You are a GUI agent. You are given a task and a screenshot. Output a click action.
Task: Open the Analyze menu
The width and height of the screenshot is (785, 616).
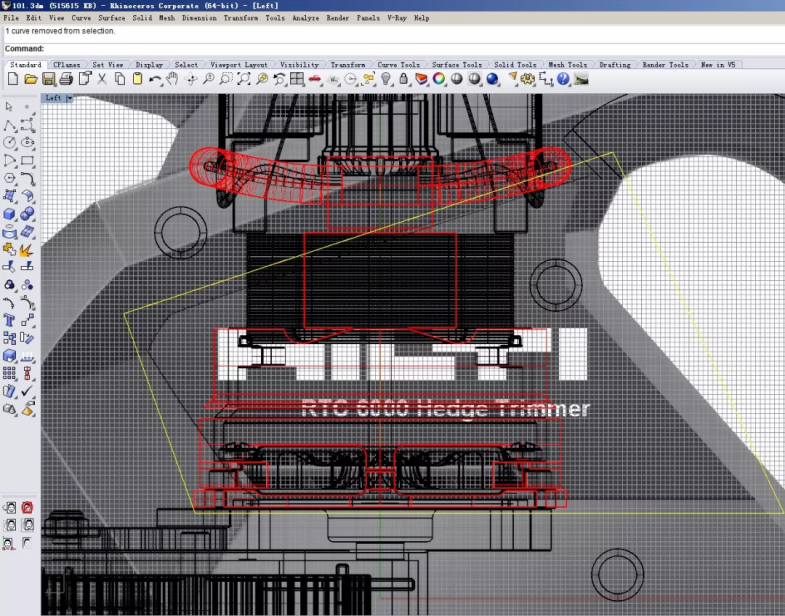coord(303,18)
